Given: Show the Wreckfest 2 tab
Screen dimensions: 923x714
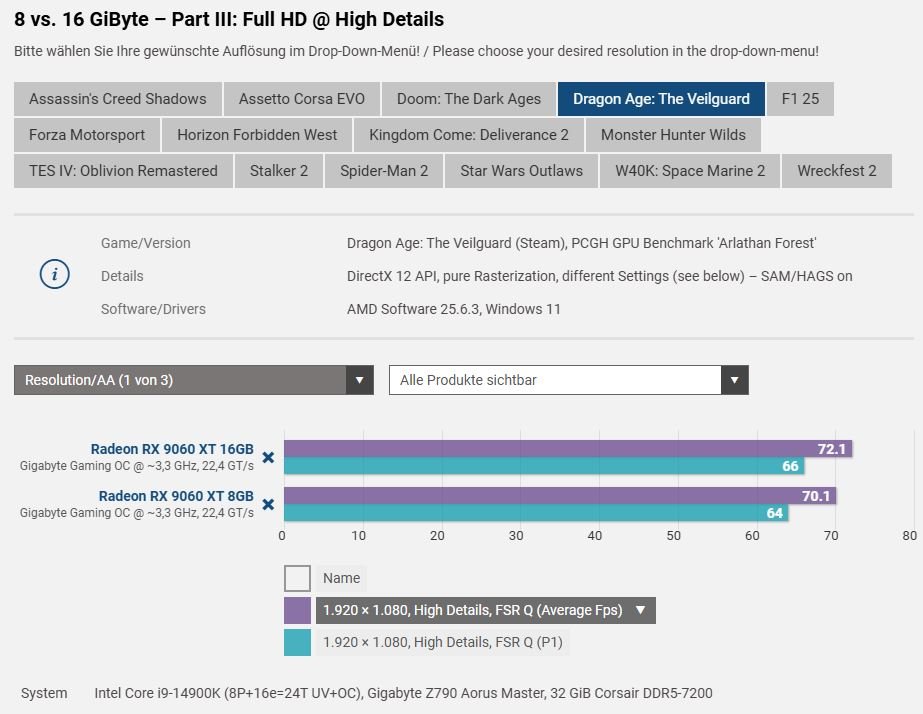Looking at the screenshot, I should pos(836,171).
